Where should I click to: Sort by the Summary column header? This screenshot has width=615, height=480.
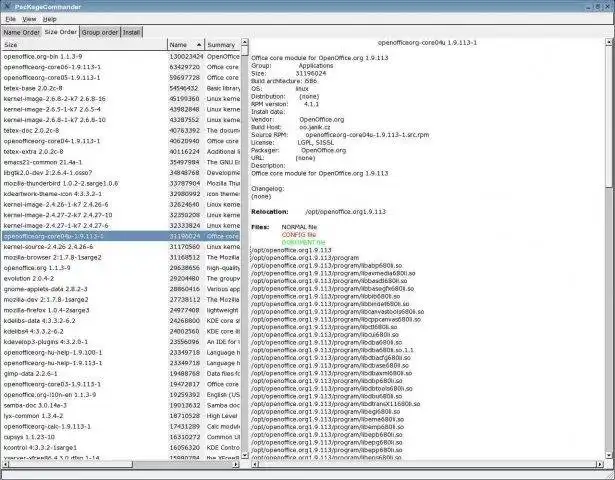click(222, 45)
